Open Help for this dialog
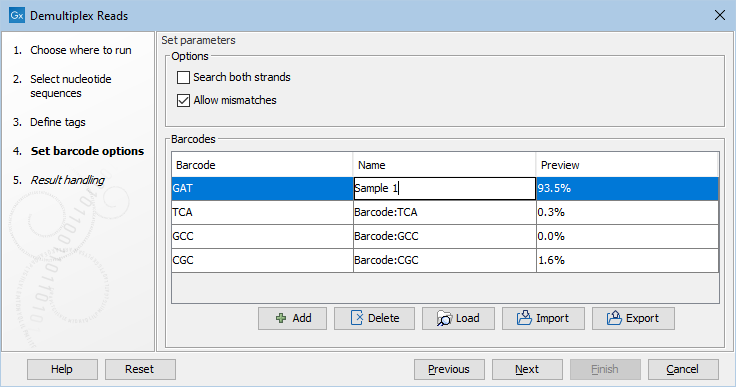This screenshot has height=387, width=736. pyautogui.click(x=62, y=370)
